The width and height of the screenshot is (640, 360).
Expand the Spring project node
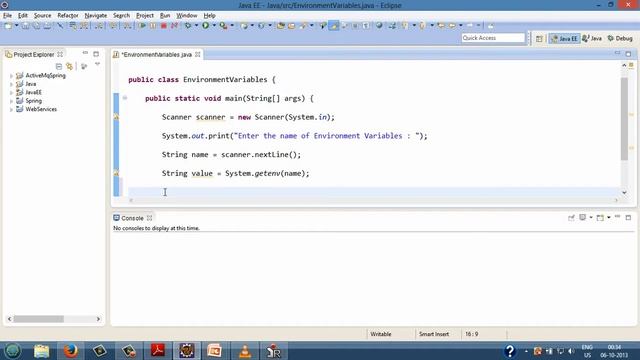[11, 101]
